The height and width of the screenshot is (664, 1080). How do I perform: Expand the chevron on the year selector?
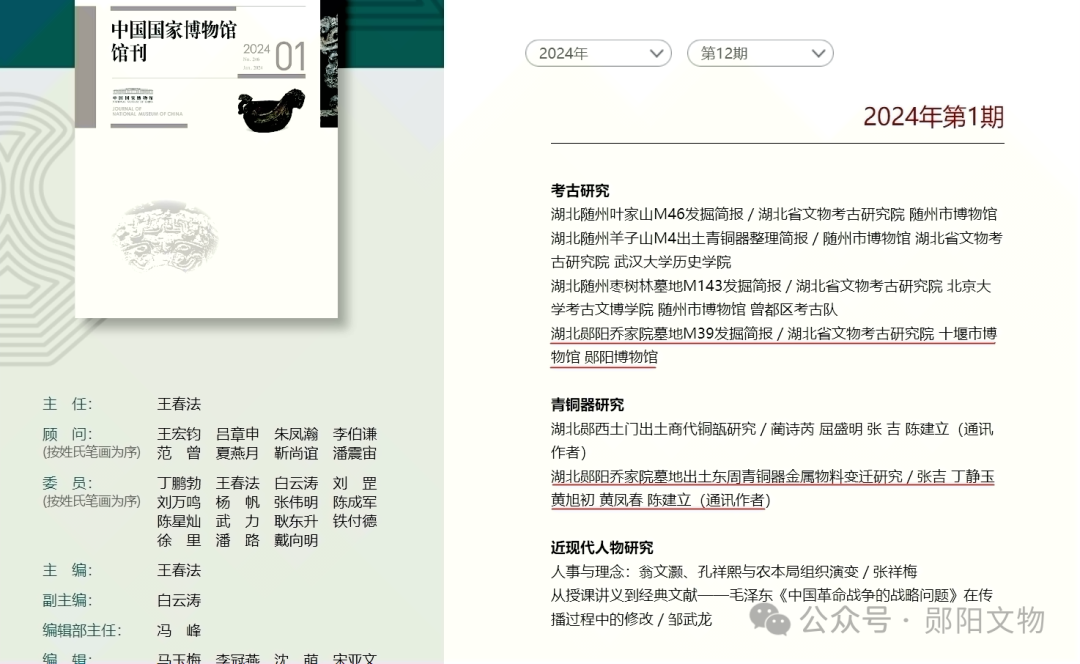coord(655,53)
